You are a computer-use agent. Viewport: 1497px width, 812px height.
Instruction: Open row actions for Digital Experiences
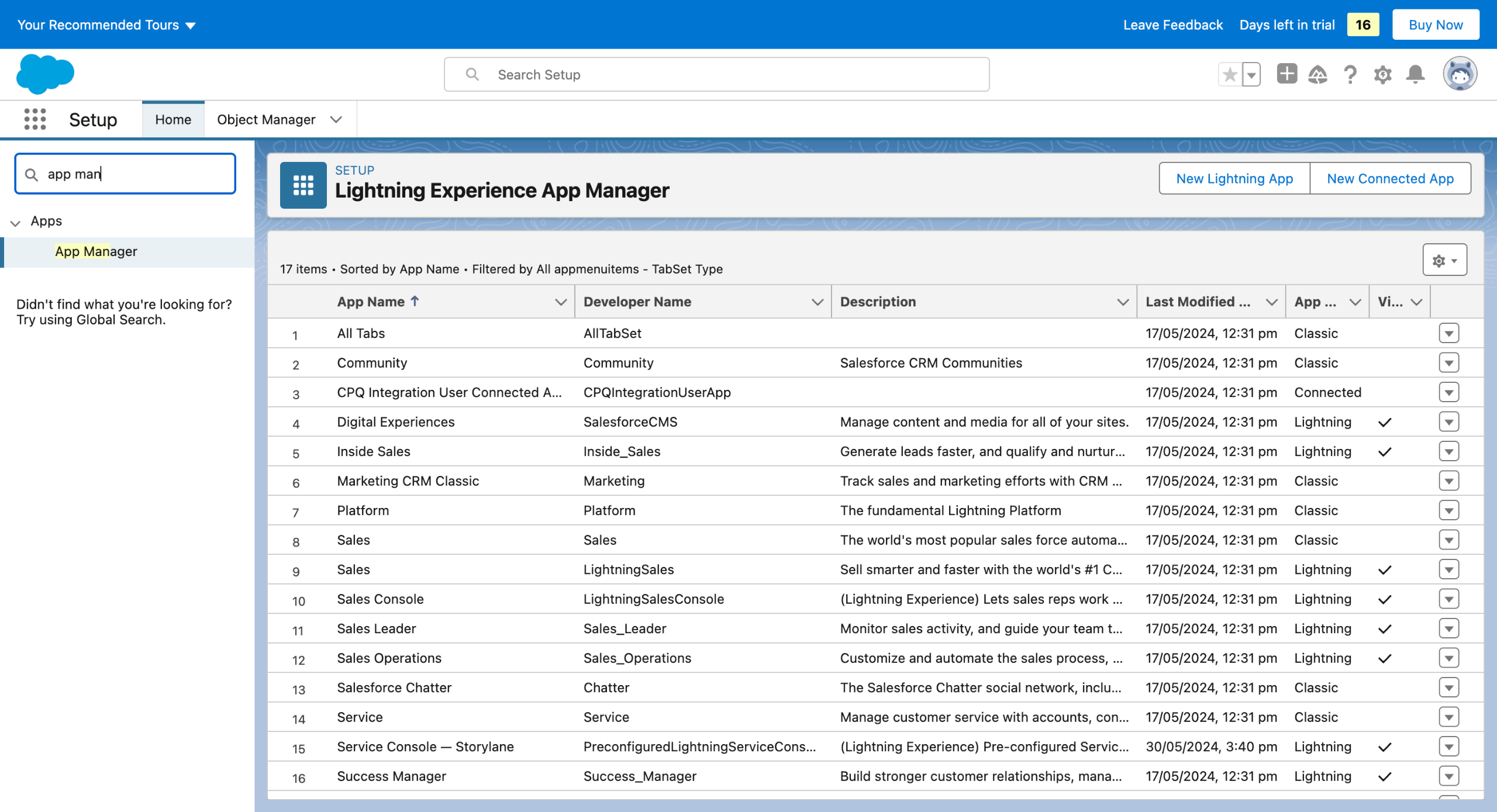pos(1448,421)
